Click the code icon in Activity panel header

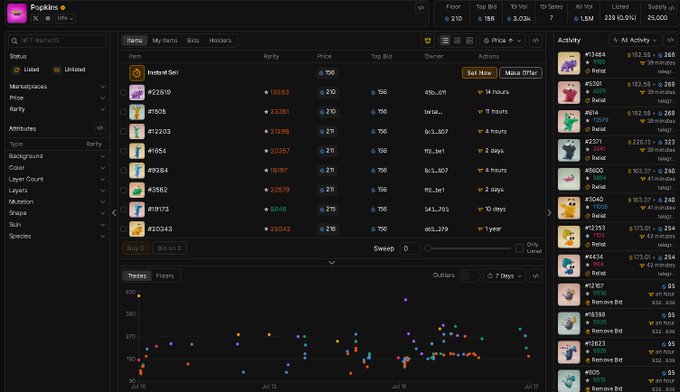(x=670, y=40)
